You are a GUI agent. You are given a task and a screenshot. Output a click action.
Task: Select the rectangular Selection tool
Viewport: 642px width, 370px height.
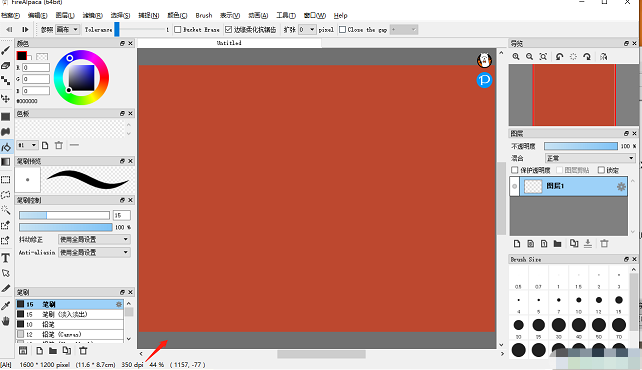click(x=6, y=180)
